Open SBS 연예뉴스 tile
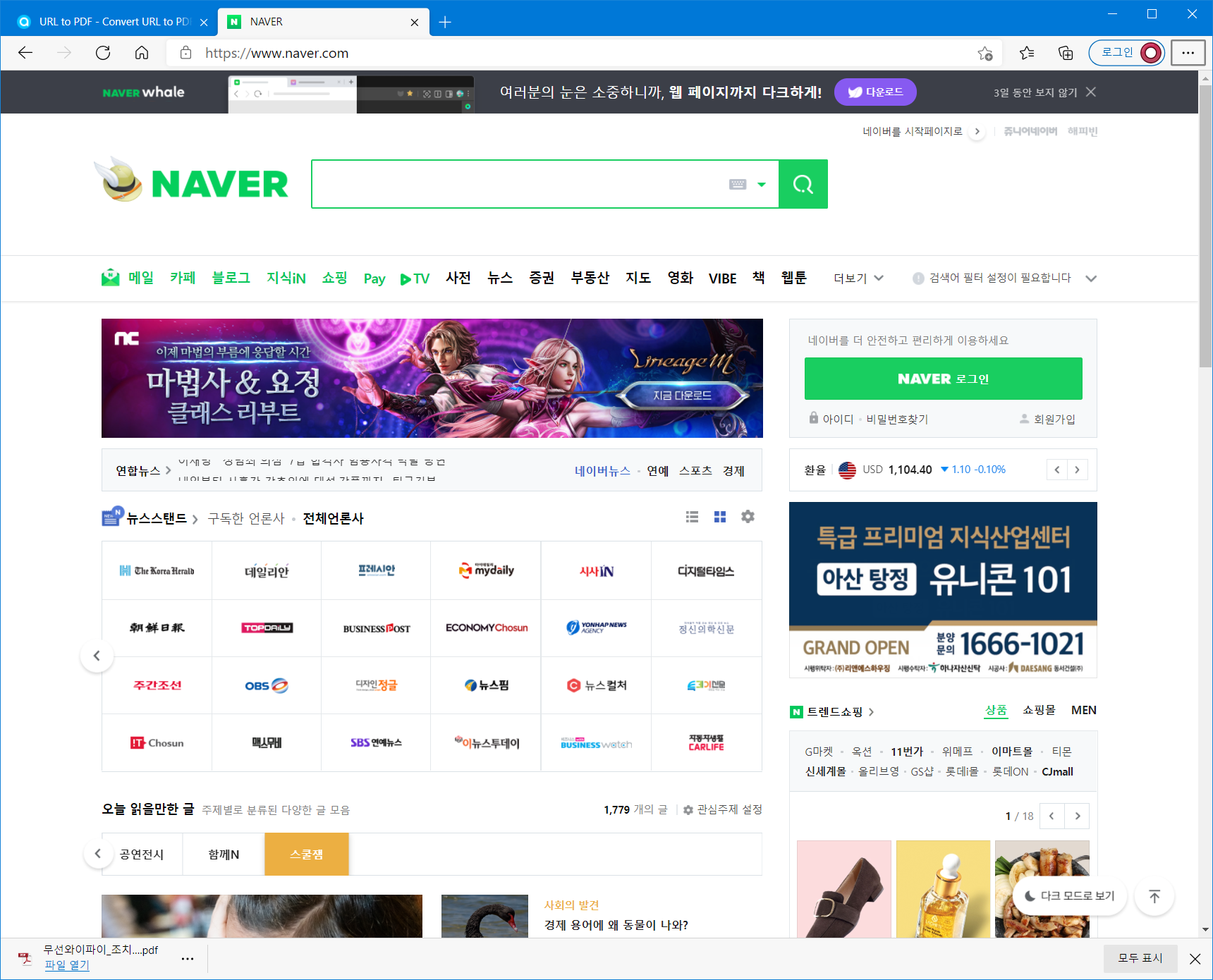This screenshot has width=1213, height=980. (376, 742)
